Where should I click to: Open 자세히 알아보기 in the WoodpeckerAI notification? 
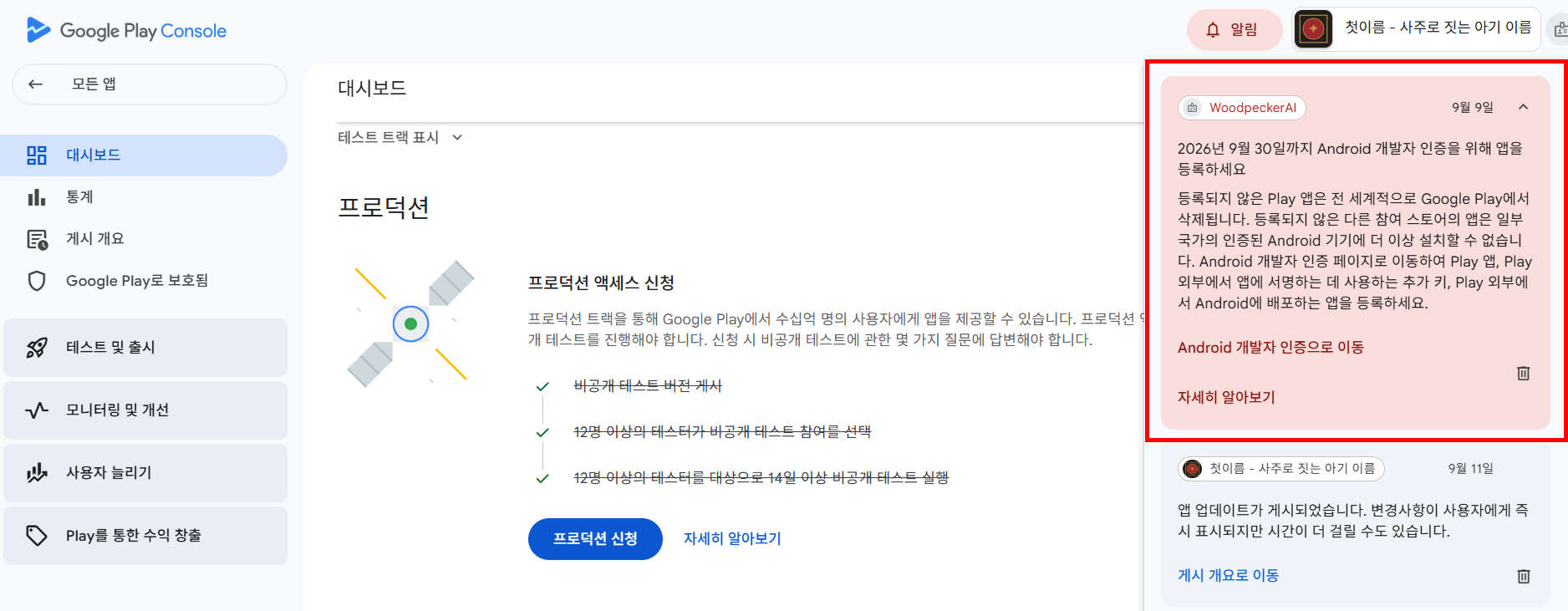click(x=1226, y=398)
